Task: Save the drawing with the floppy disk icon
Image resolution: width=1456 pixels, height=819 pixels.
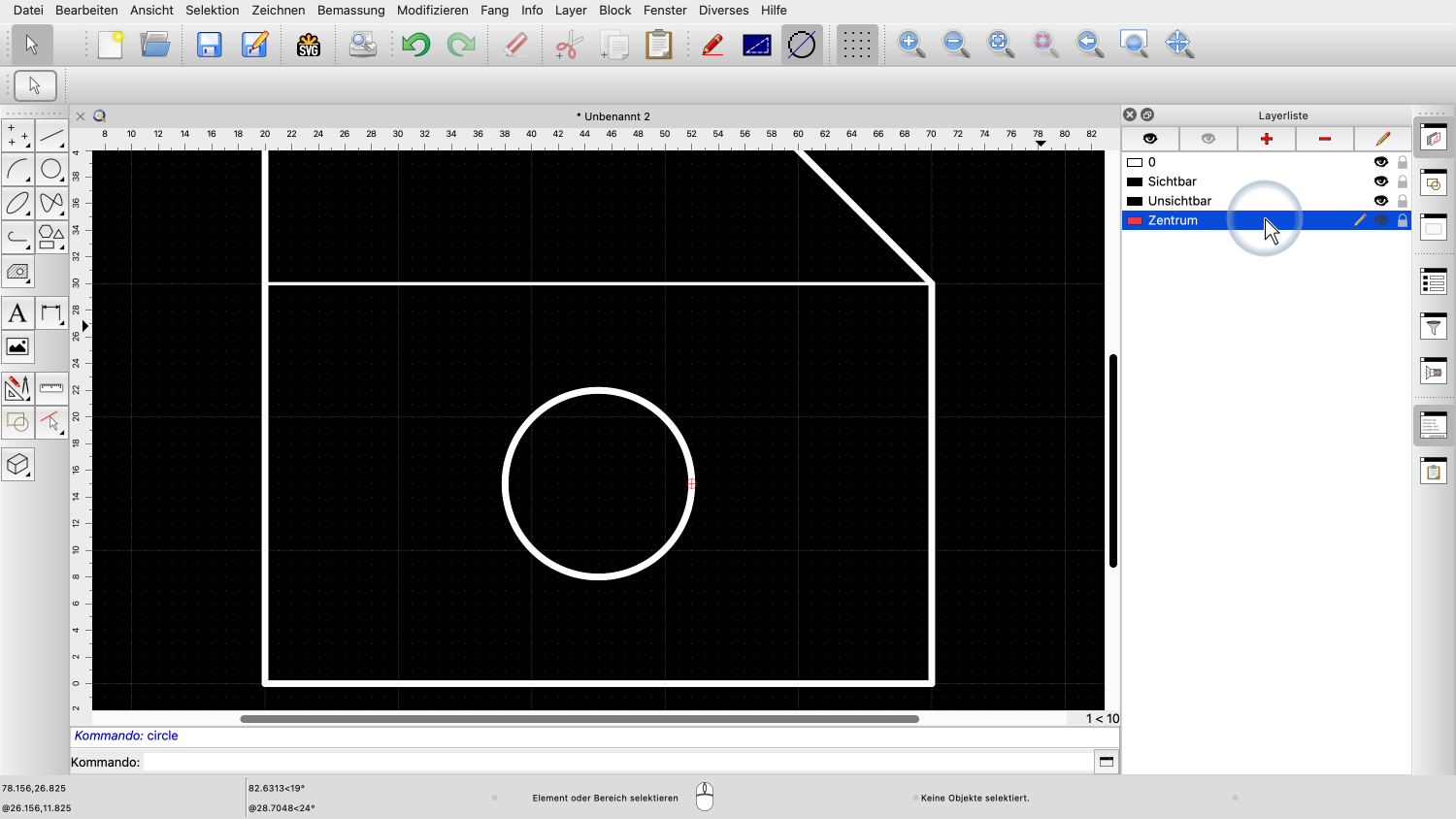Action: 210,45
